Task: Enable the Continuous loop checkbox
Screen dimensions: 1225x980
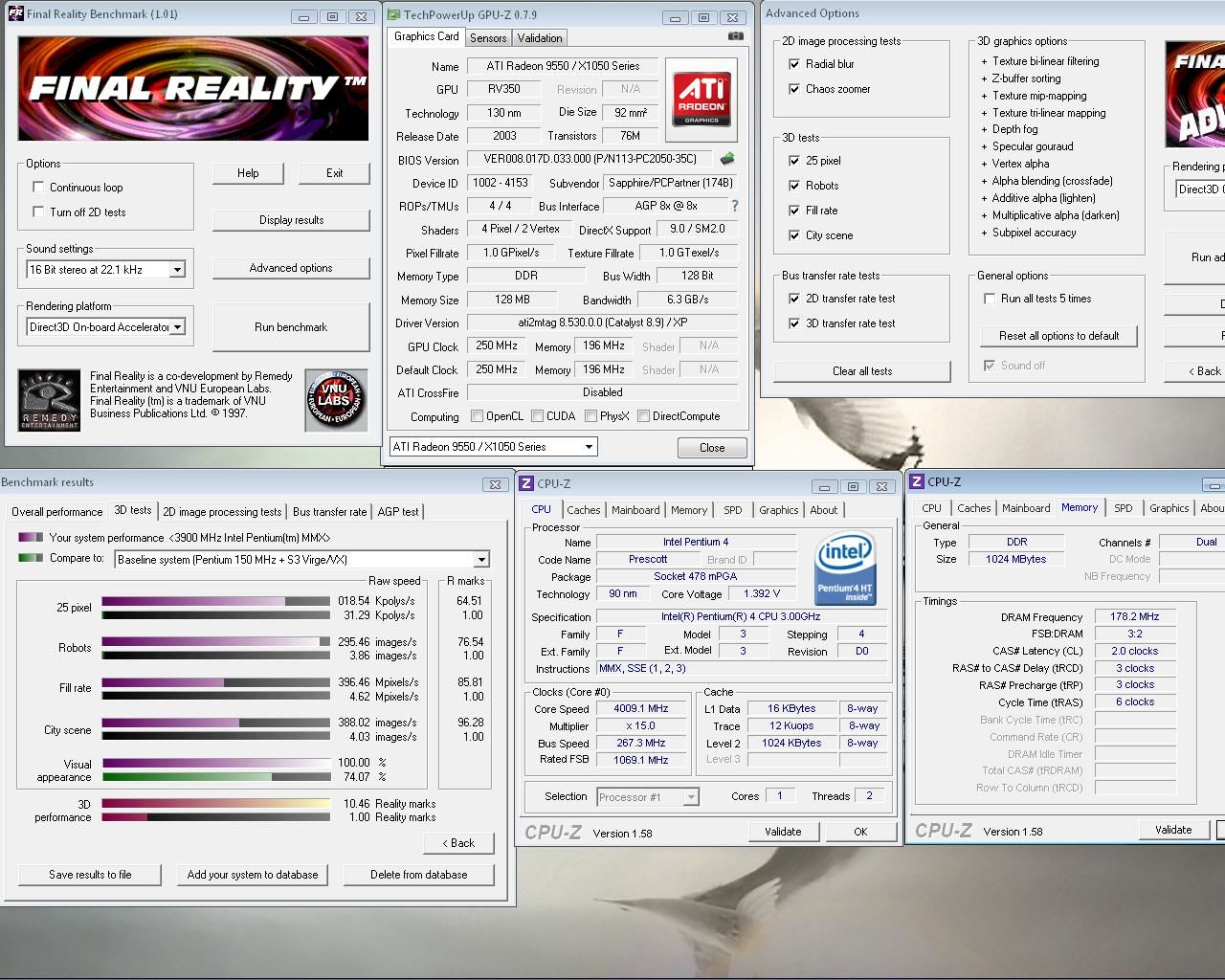Action: coord(38,187)
